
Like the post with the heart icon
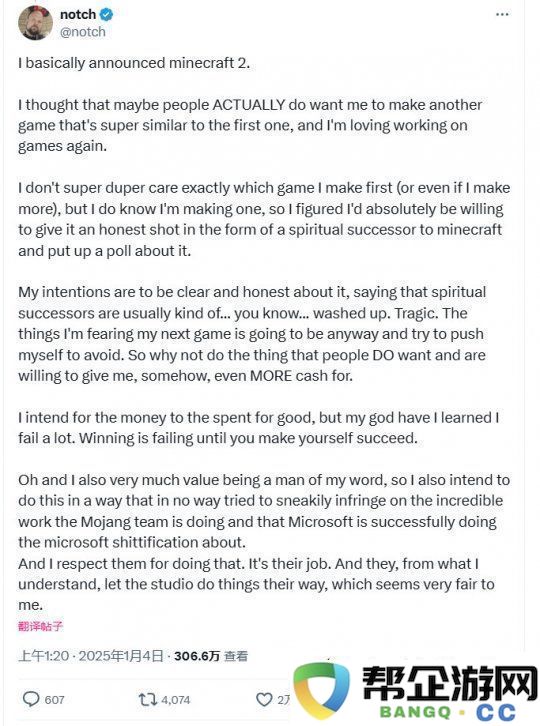(x=264, y=699)
